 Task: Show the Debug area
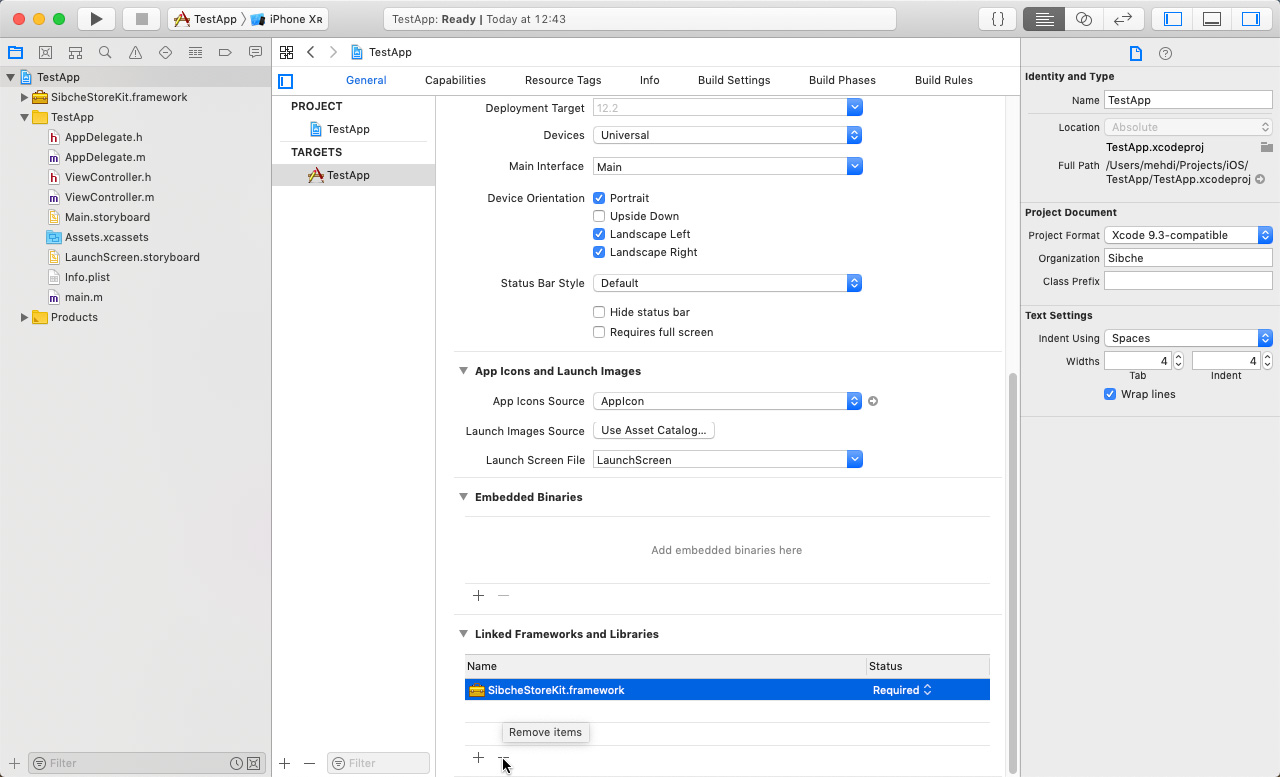pos(1212,19)
